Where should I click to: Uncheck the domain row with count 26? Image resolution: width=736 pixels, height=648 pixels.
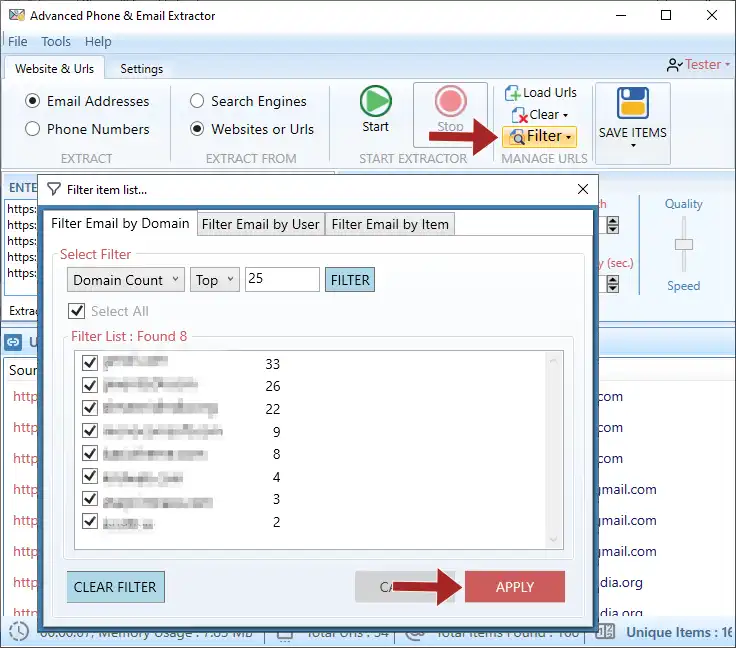click(x=90, y=385)
